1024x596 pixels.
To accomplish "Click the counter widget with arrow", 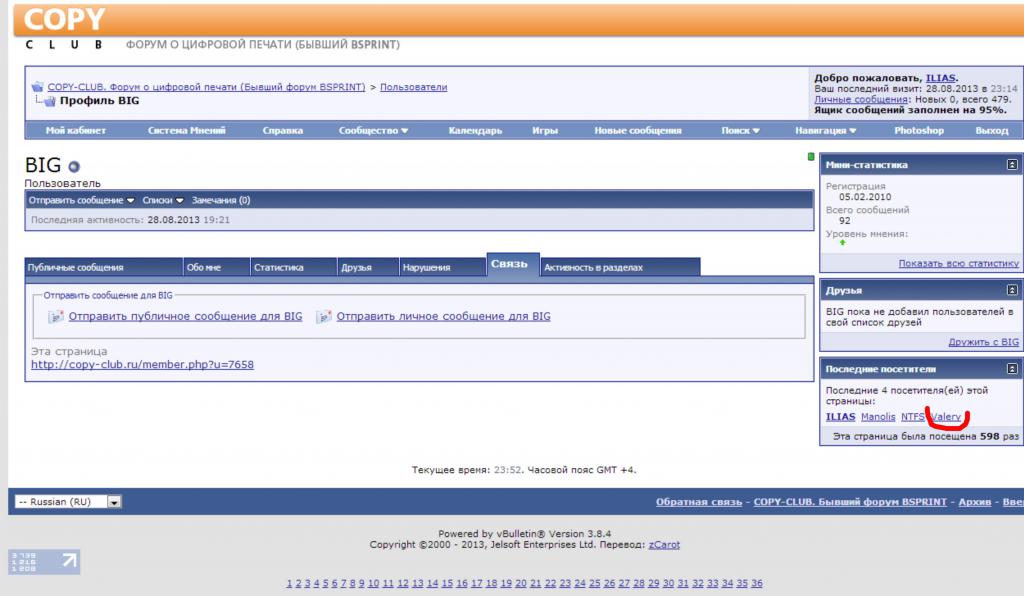I will [x=44, y=561].
